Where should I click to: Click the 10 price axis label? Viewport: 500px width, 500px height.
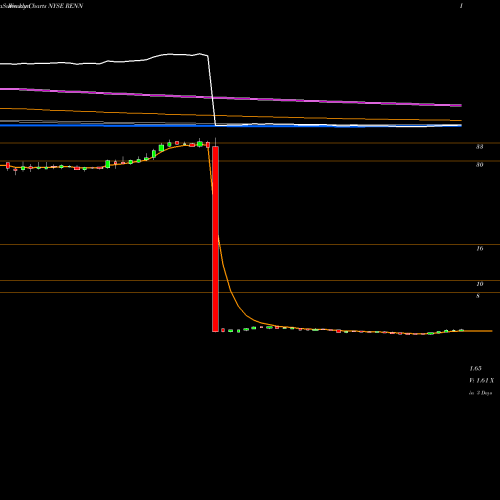coord(480,284)
